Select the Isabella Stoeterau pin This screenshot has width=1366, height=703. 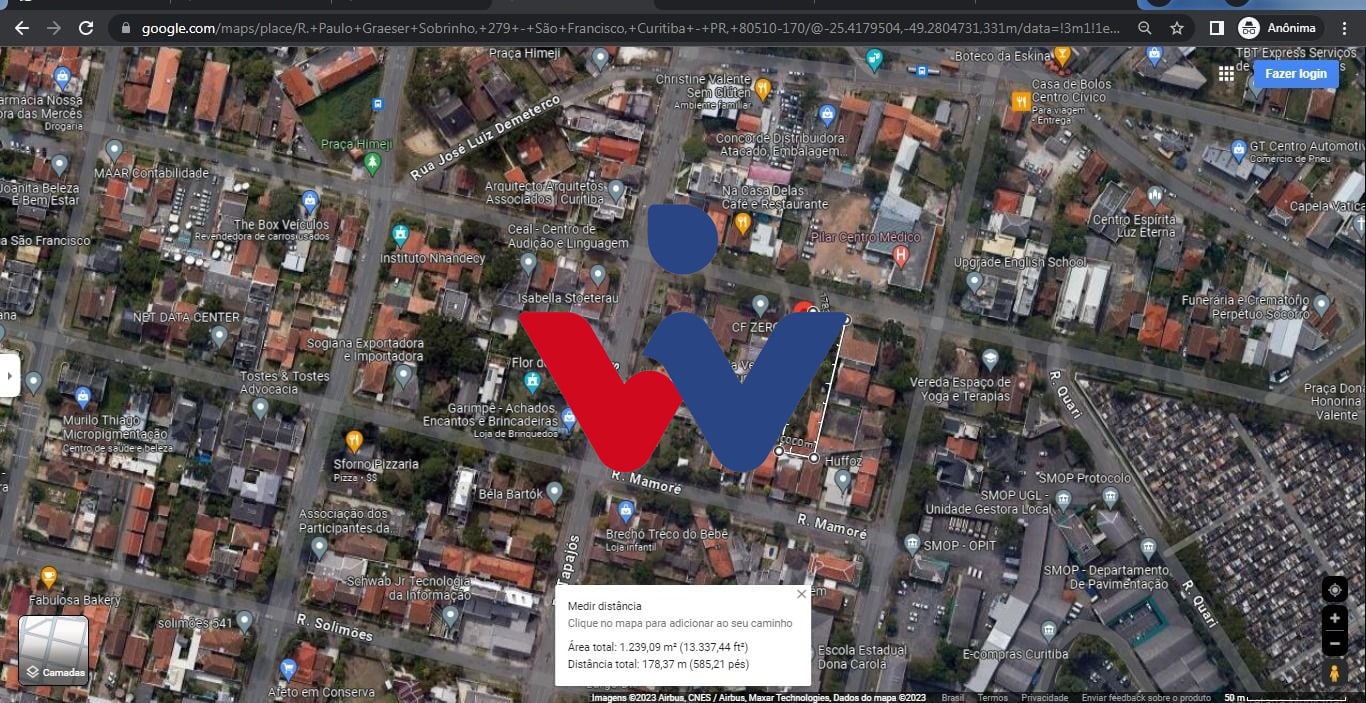coord(598,274)
